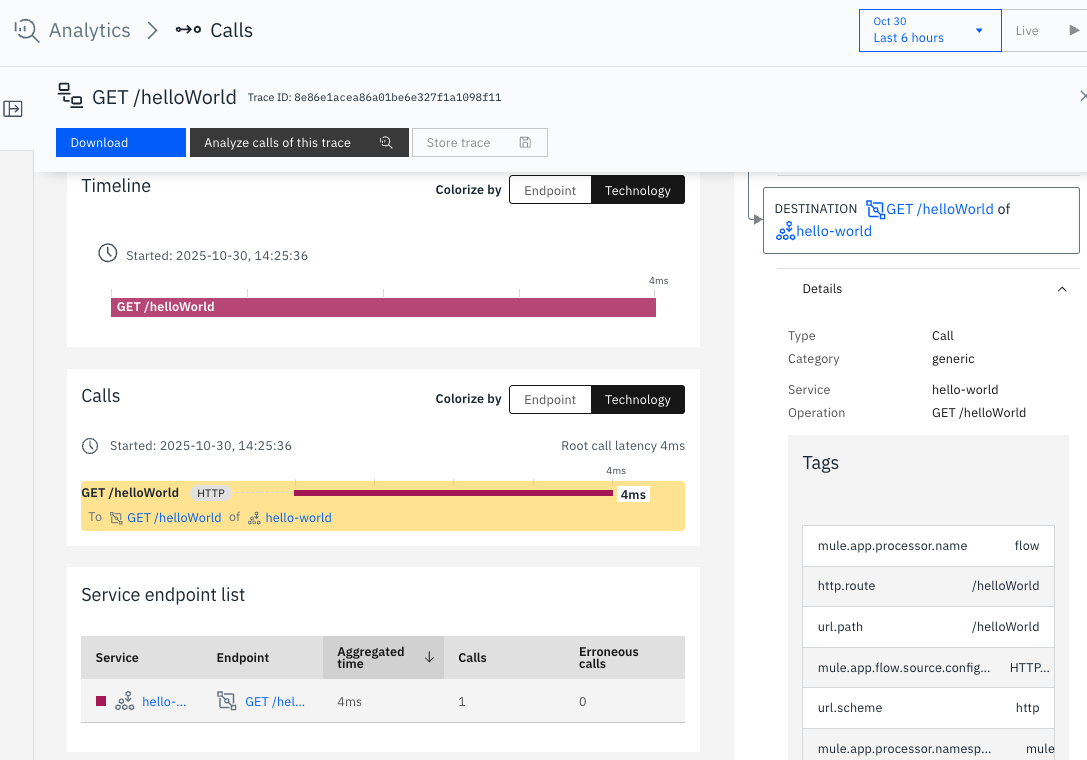Click the trace icon beside GET /helloWorld title
Viewport: 1087px width, 760px height.
70,96
